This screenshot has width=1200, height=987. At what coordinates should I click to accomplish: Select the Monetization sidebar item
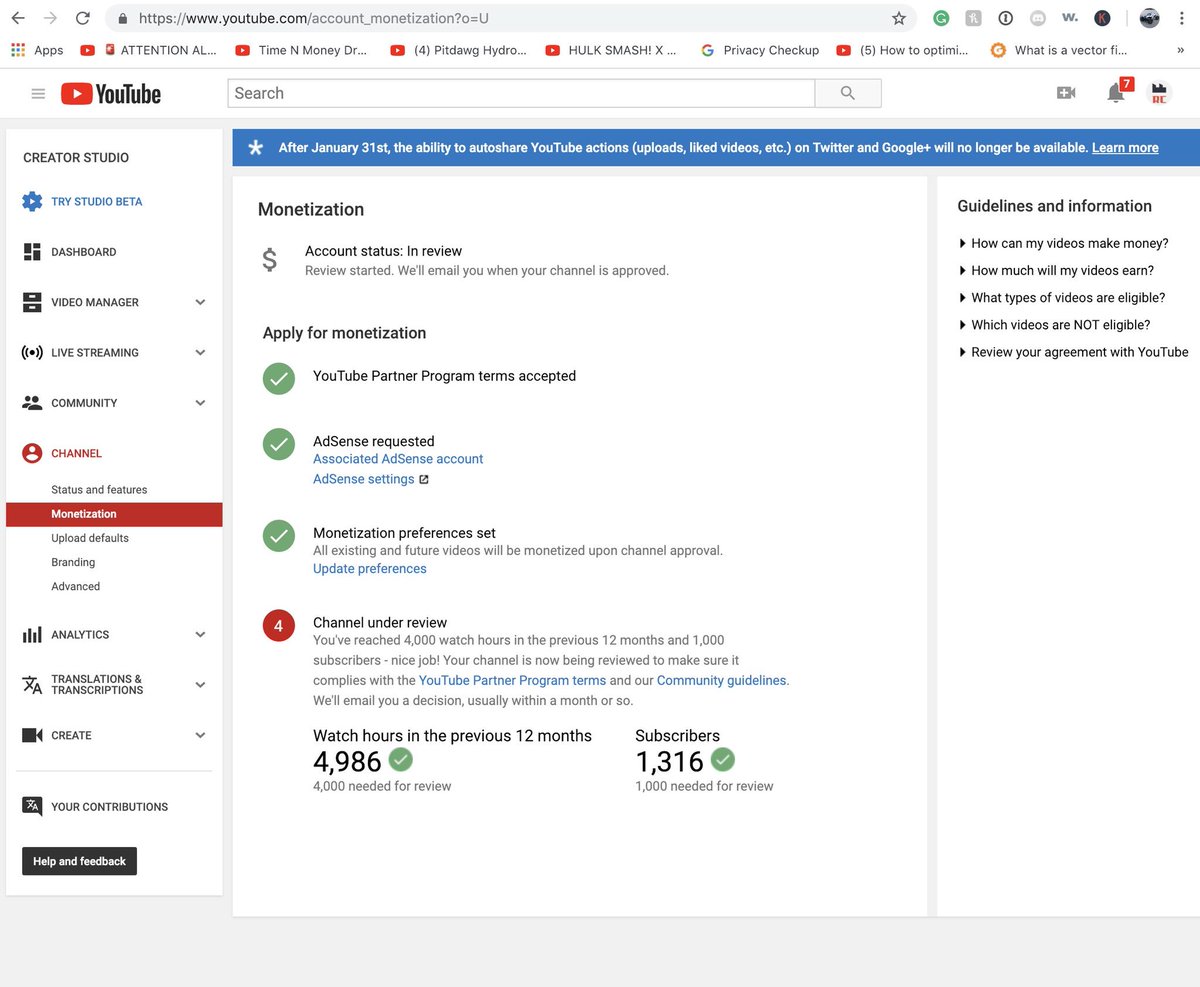point(114,514)
